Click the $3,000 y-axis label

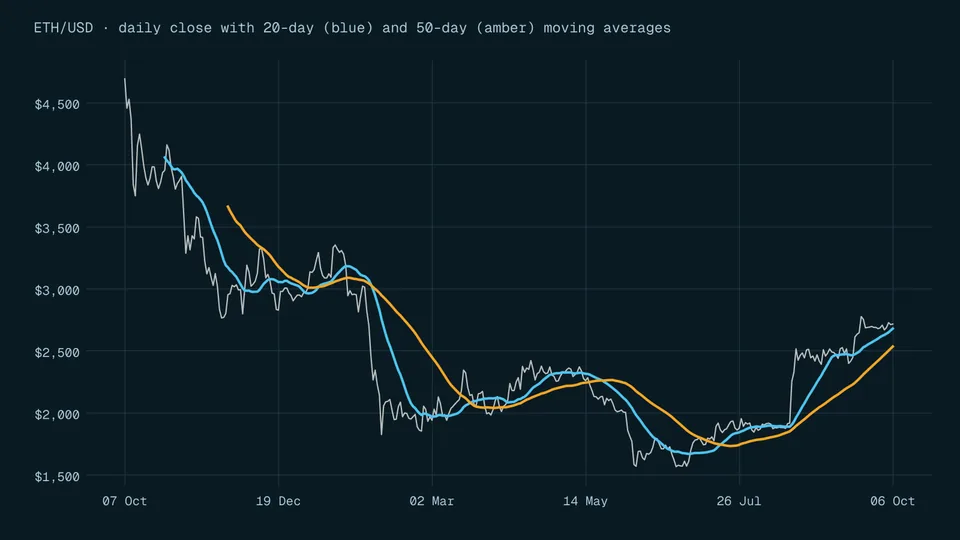tap(57, 291)
